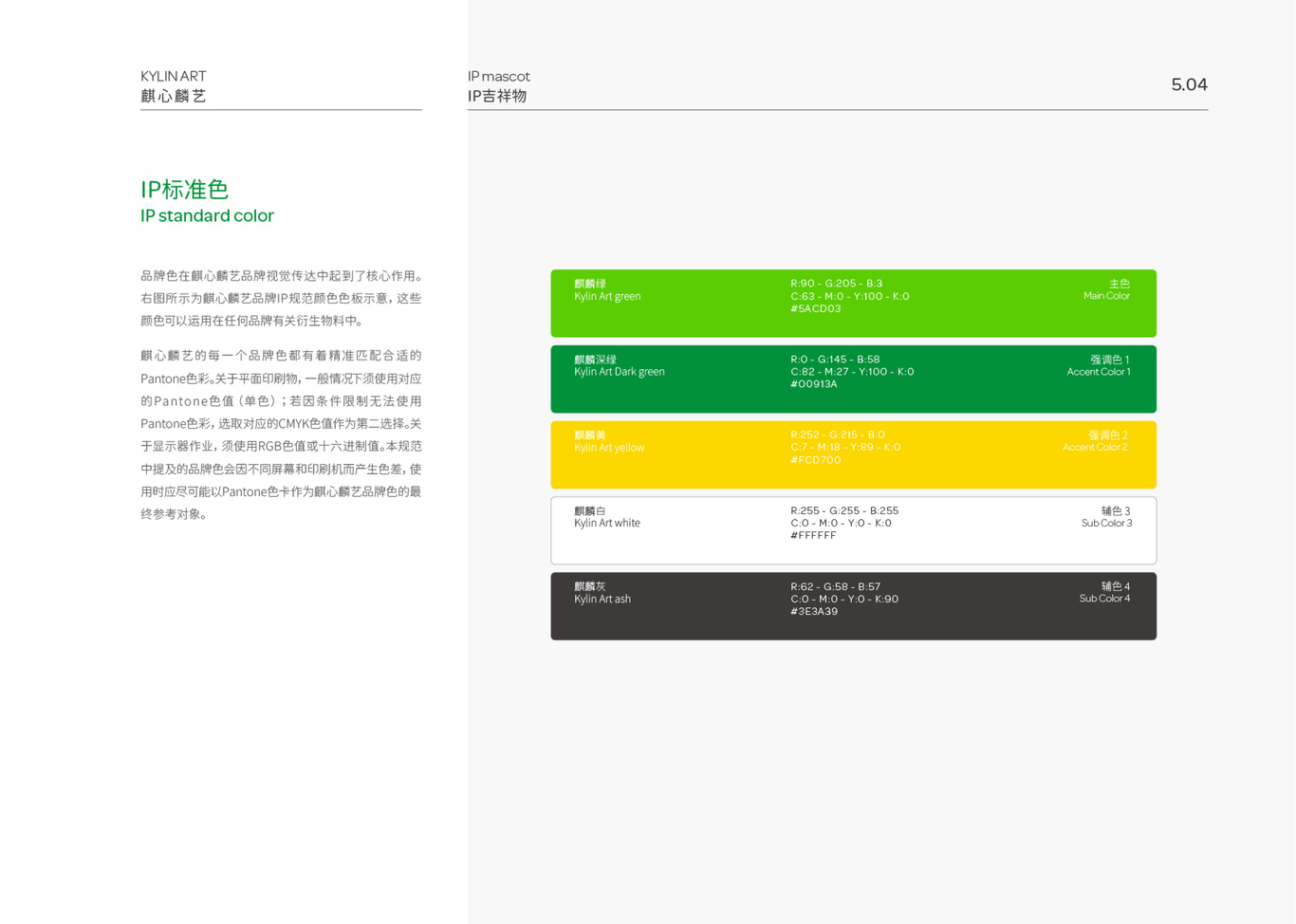Viewport: 1296px width, 924px height.
Task: Click the R:90 - G:205 - B:3 value
Action: [837, 284]
